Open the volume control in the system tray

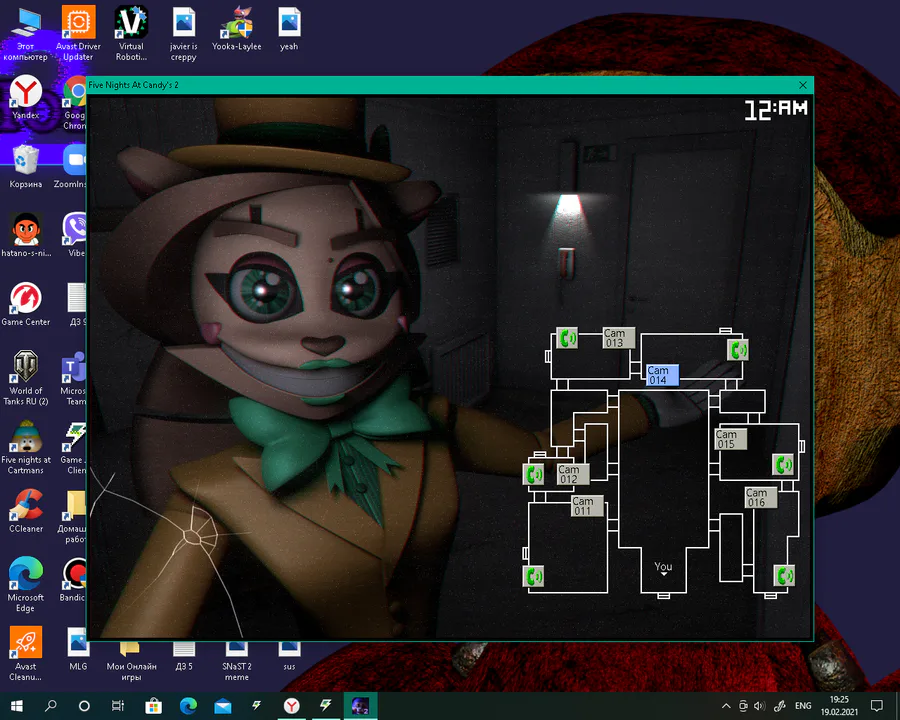click(x=759, y=706)
